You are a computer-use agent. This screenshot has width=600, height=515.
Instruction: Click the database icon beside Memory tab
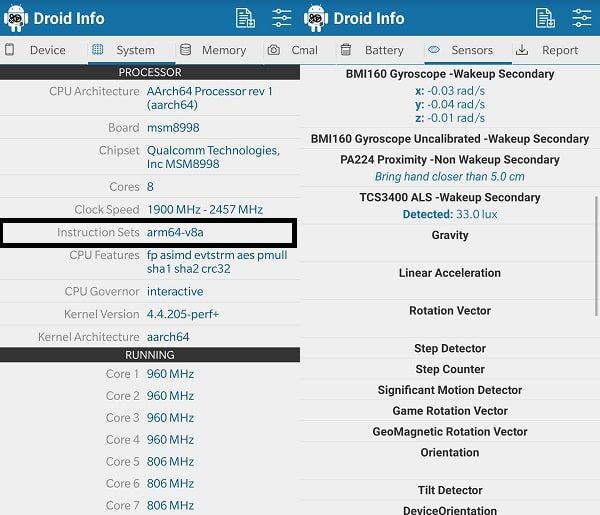(186, 49)
